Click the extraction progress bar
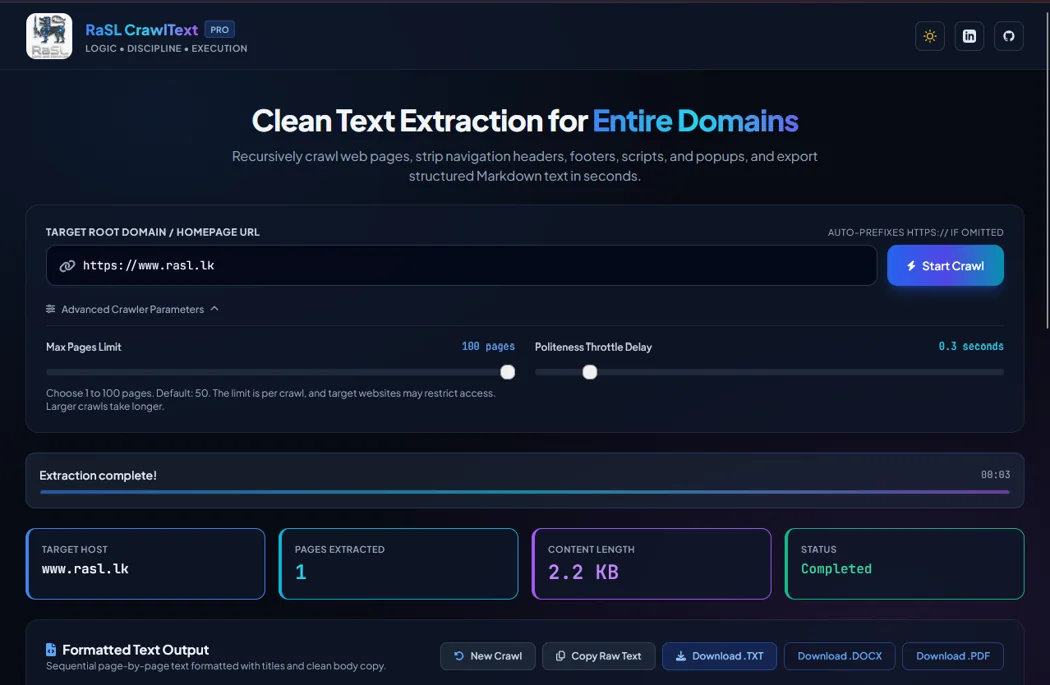The image size is (1050, 685). point(524,492)
